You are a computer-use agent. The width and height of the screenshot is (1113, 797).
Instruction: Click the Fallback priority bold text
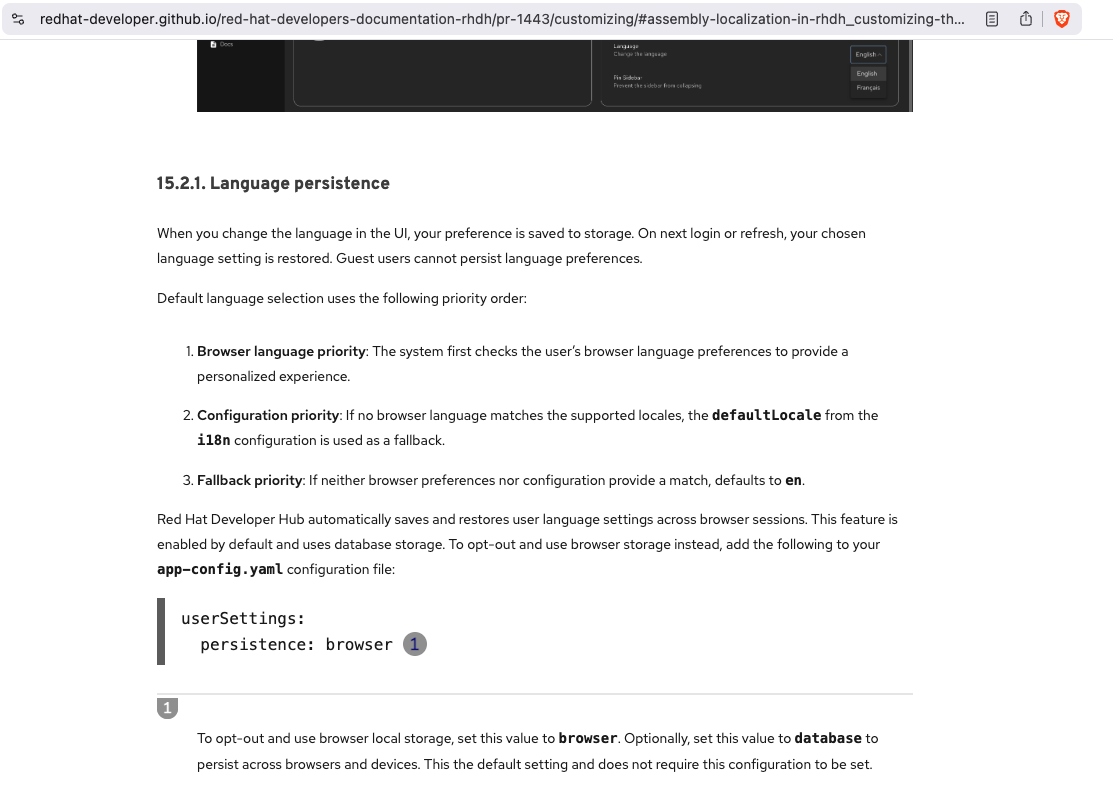point(249,480)
